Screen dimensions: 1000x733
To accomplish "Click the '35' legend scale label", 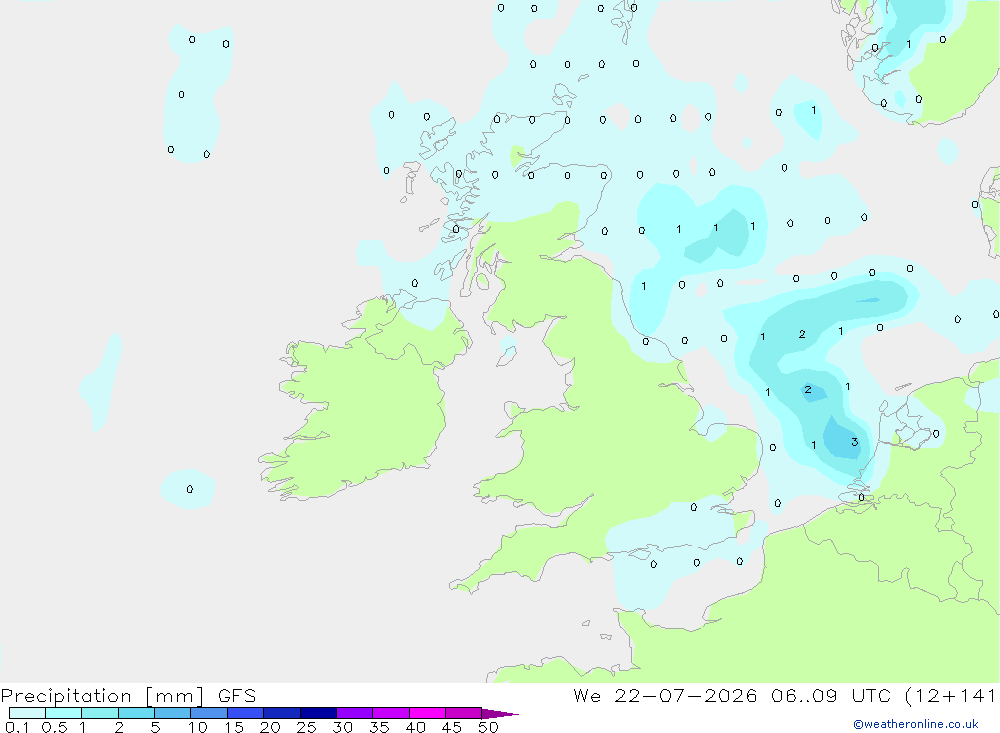I will tap(379, 727).
